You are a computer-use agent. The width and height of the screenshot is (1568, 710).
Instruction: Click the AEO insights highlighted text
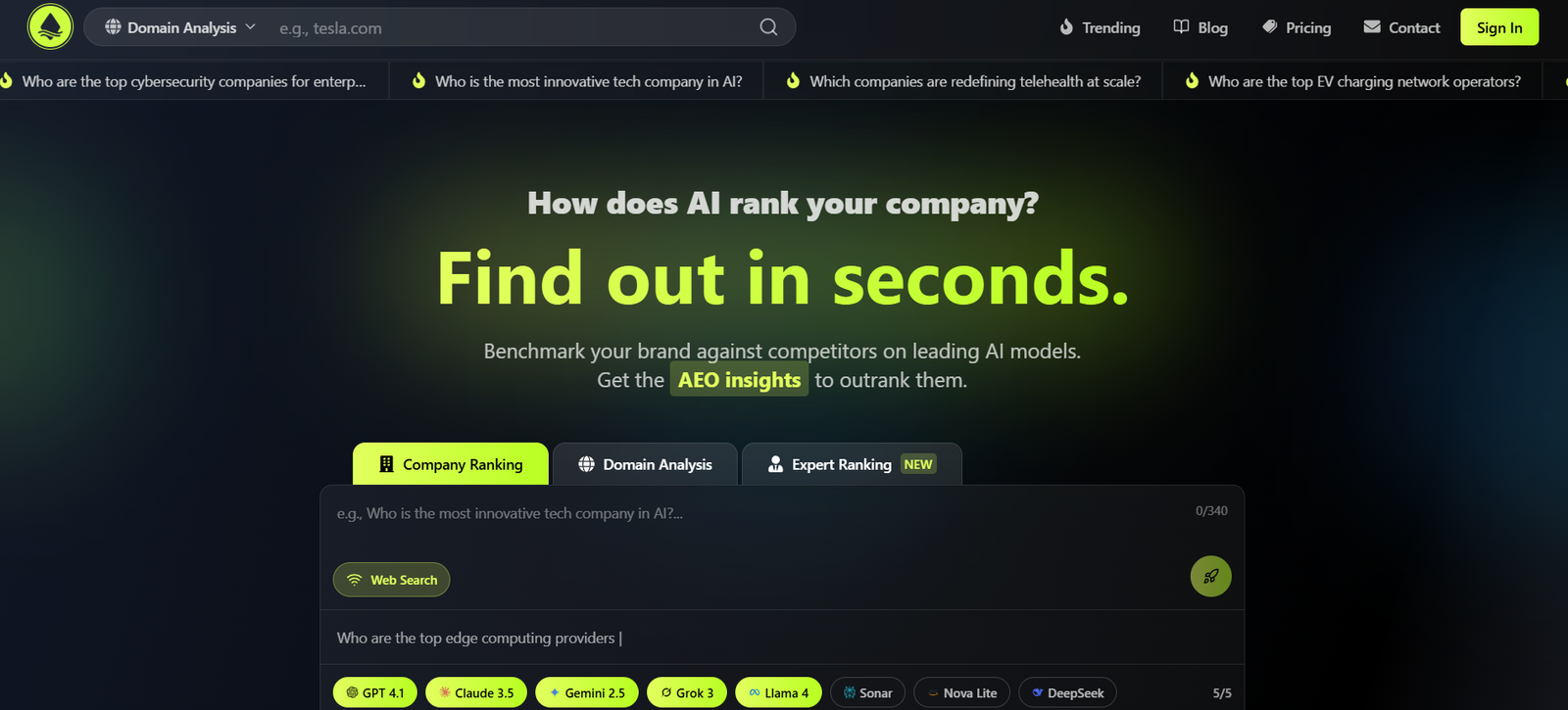(x=739, y=380)
